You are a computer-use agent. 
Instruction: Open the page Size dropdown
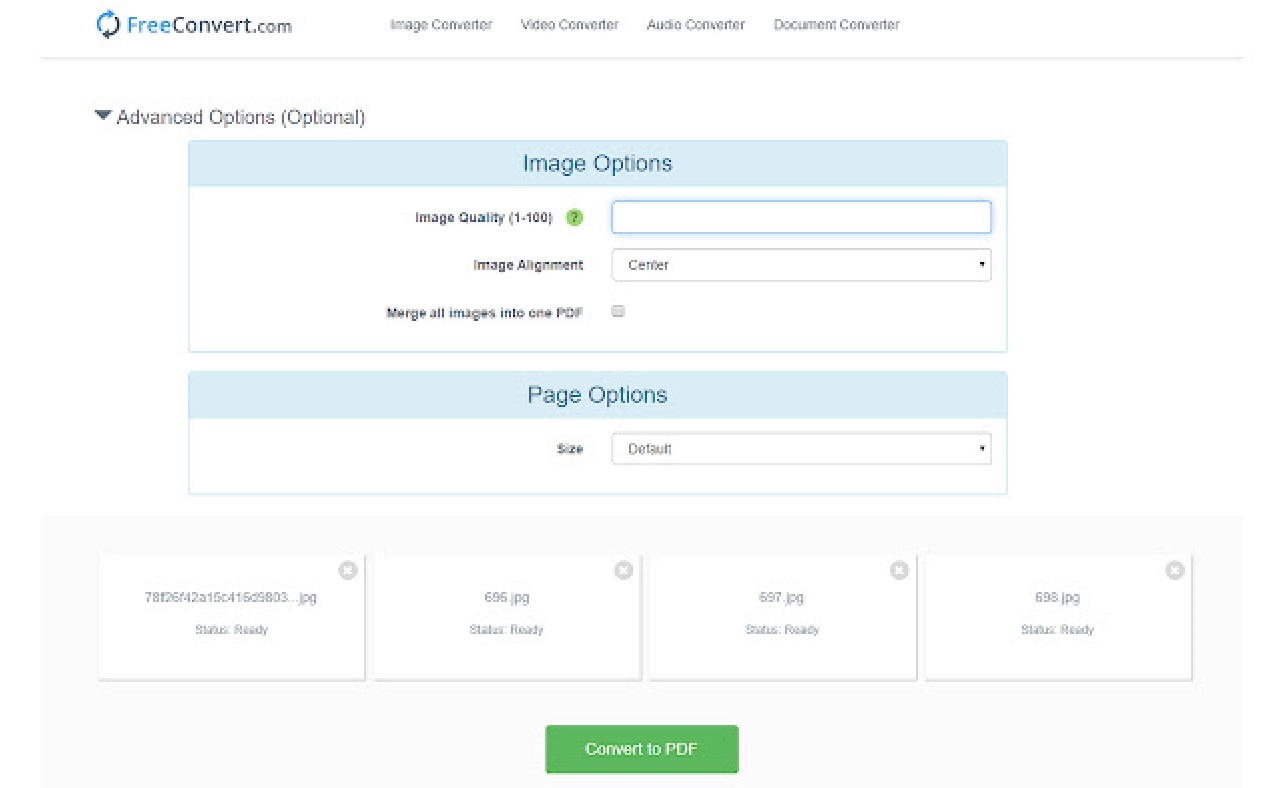tap(801, 449)
